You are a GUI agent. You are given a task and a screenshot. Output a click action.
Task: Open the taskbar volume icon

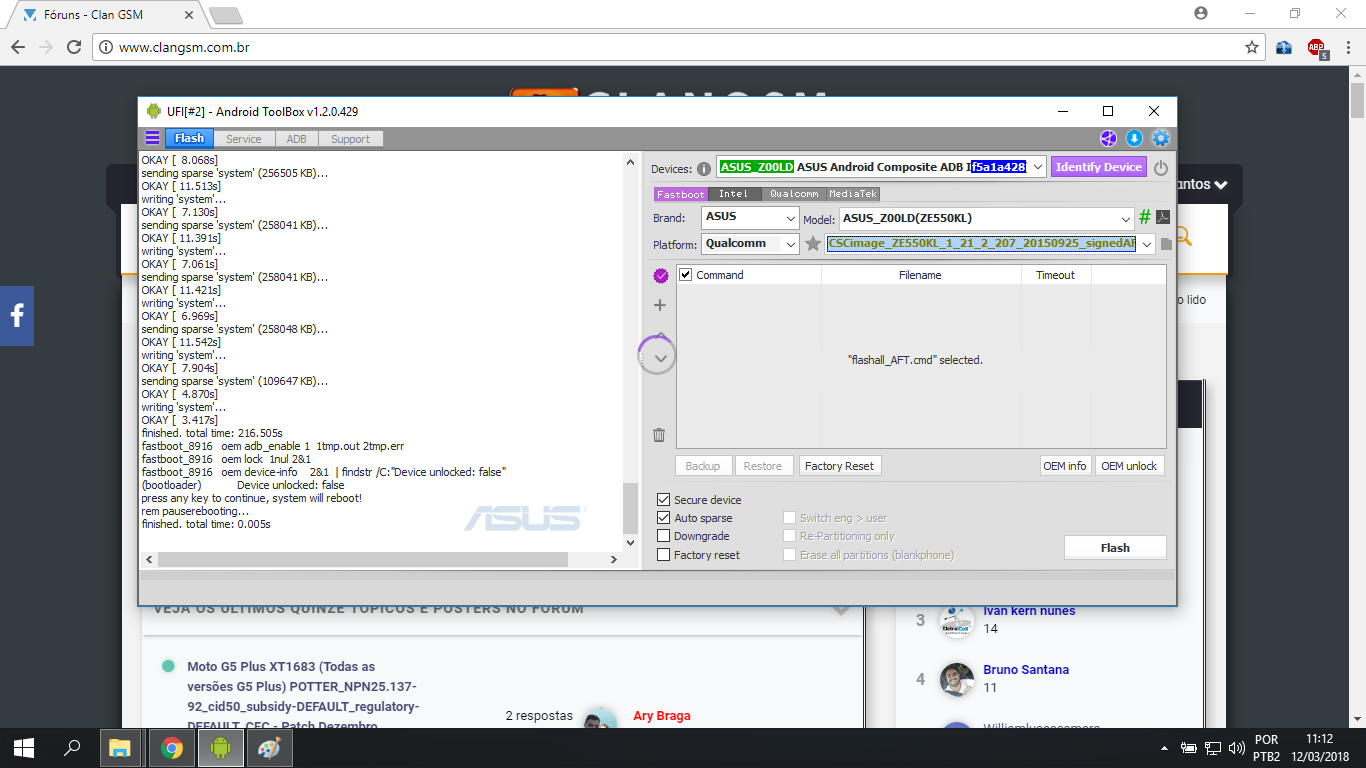[1237, 747]
